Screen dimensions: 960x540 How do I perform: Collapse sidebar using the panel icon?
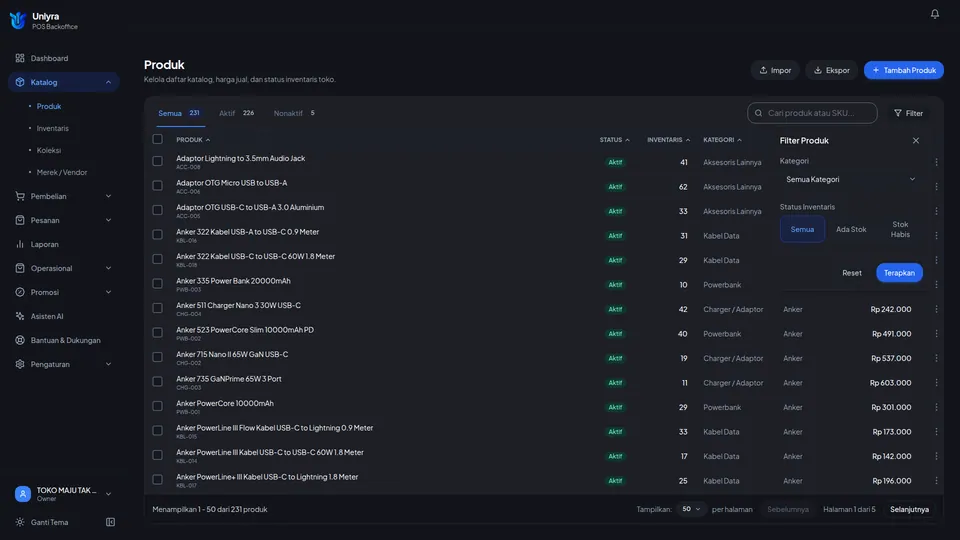[110, 522]
